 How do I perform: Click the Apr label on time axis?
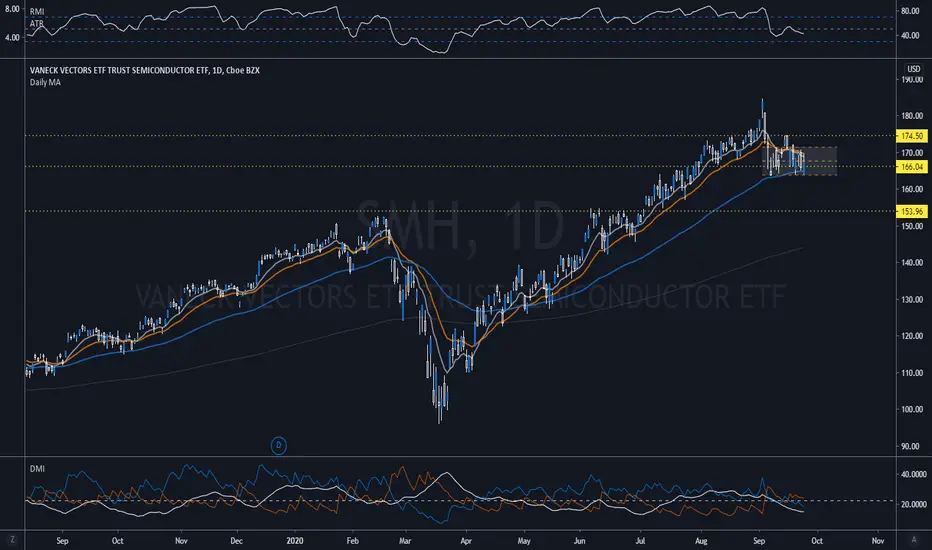(x=465, y=540)
